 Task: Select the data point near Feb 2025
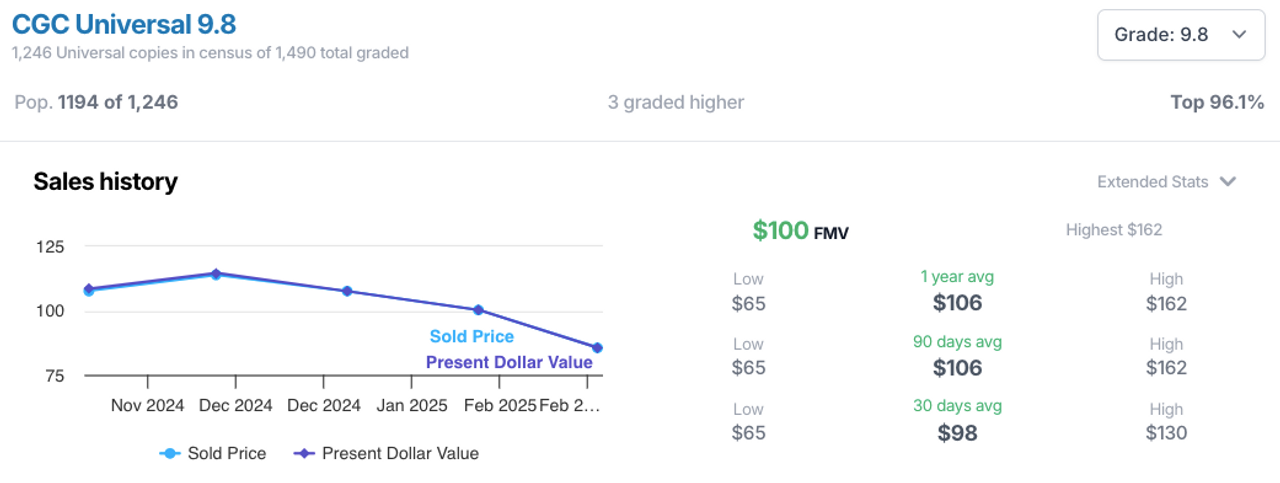478,310
